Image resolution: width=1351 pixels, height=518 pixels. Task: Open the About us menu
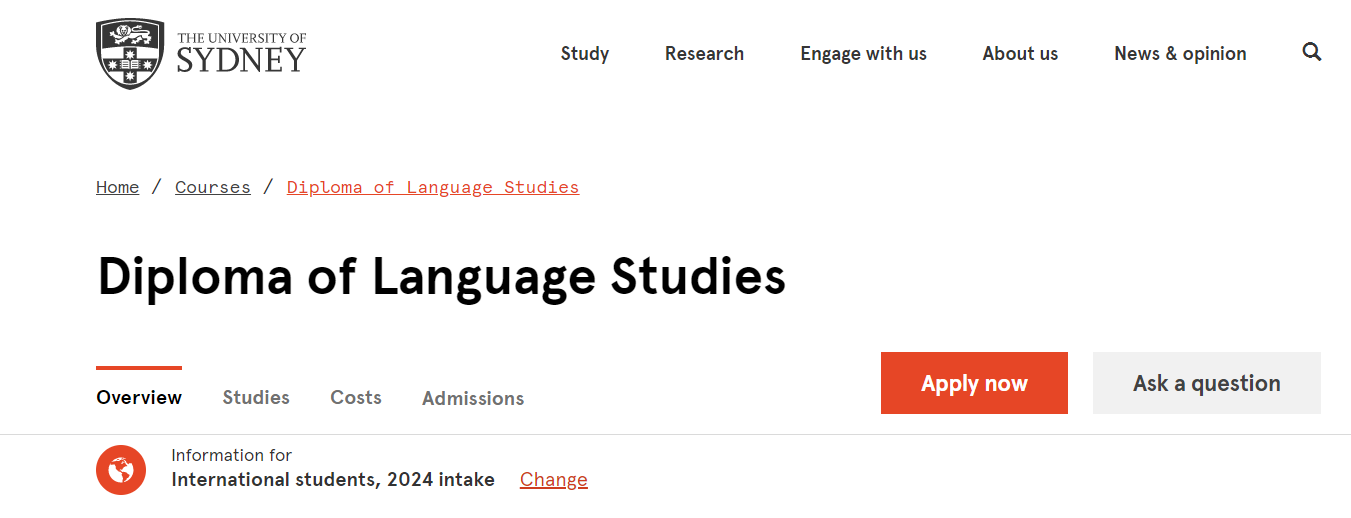pos(1020,54)
